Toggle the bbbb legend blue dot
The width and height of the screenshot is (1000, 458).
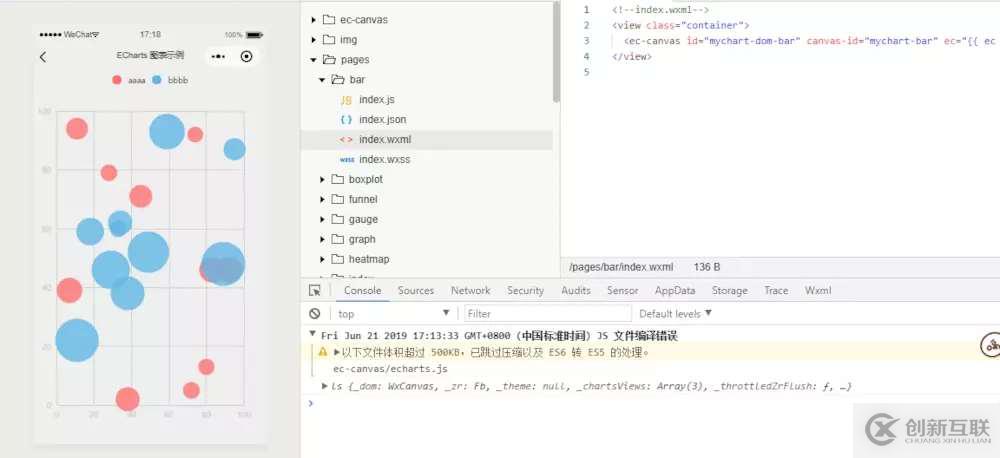pos(157,80)
